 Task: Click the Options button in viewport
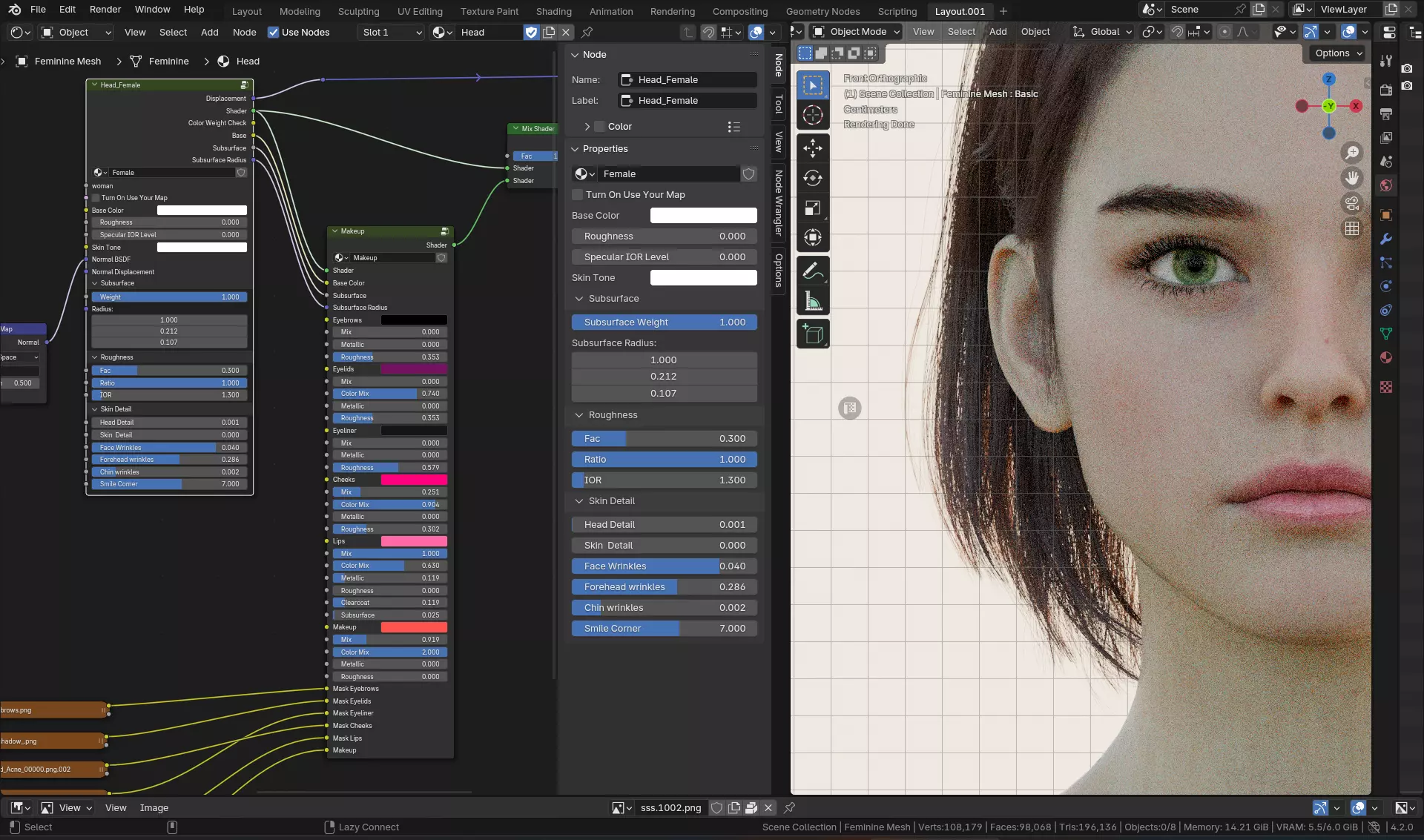[1338, 53]
